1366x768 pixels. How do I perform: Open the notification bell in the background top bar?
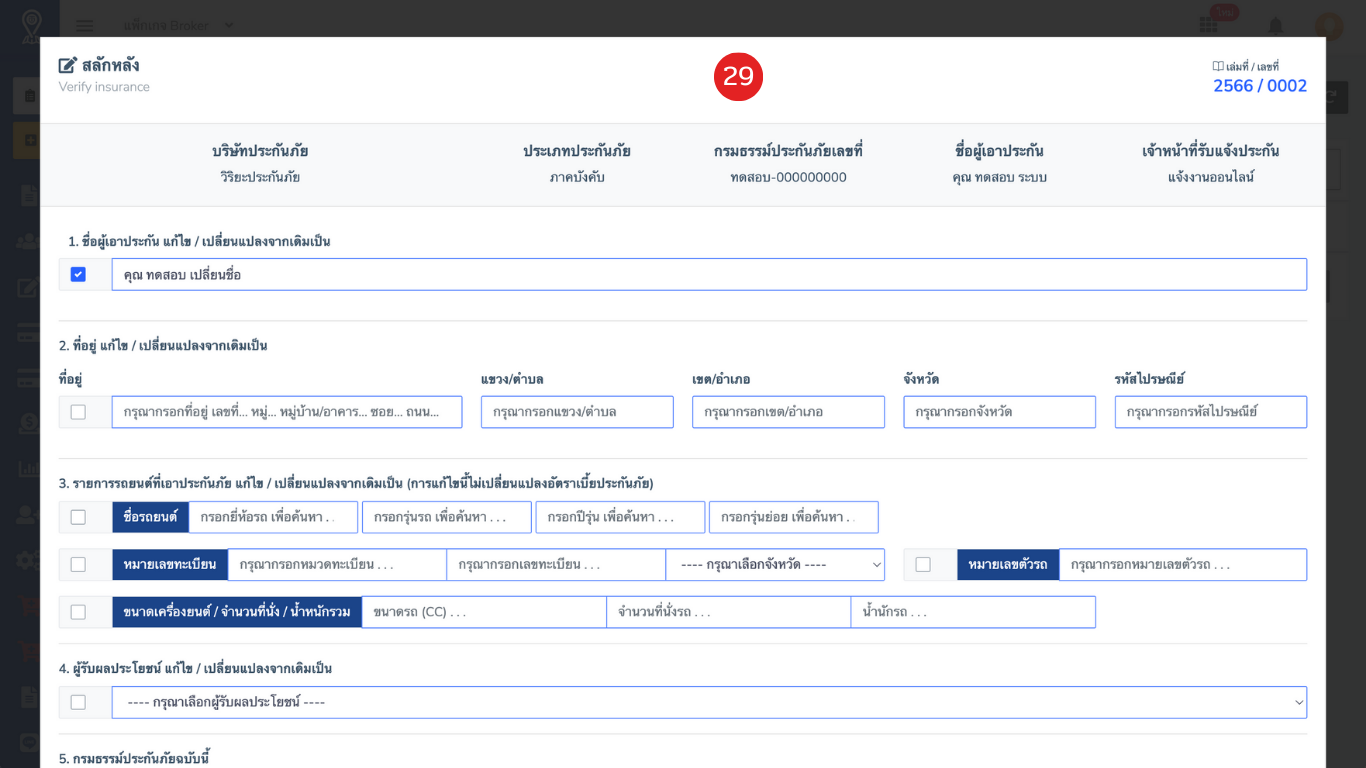pos(1276,26)
